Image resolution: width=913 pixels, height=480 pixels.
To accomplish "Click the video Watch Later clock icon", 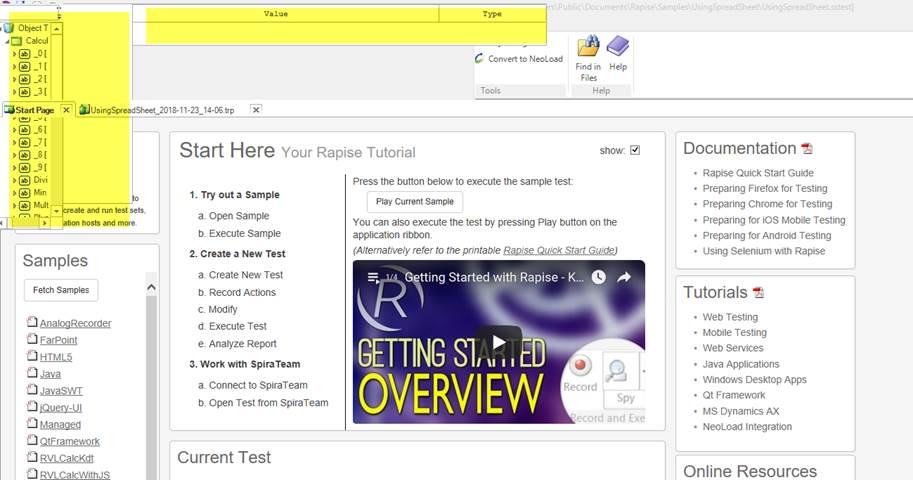I will (597, 277).
